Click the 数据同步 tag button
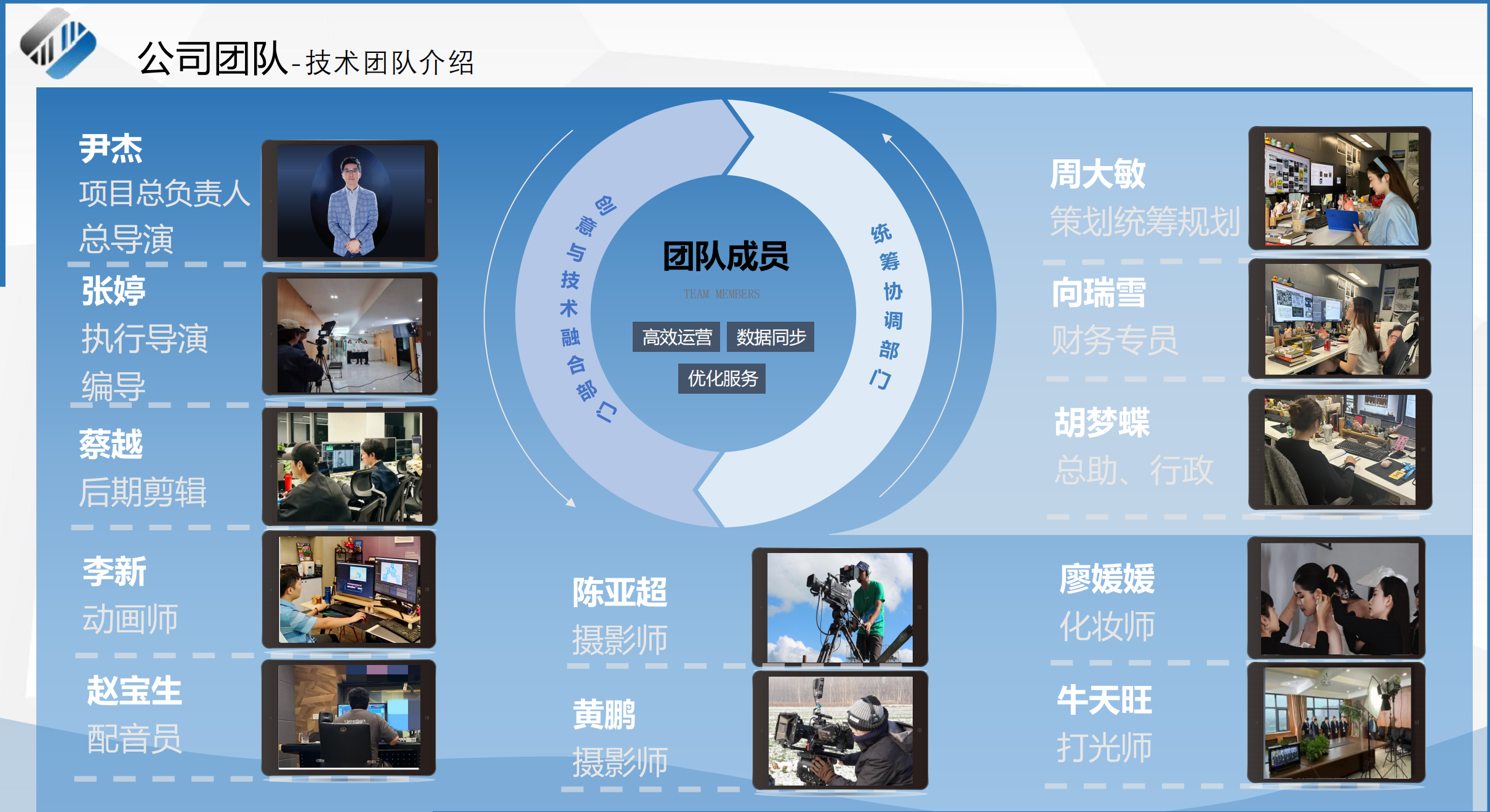The height and width of the screenshot is (812, 1490). point(771,337)
